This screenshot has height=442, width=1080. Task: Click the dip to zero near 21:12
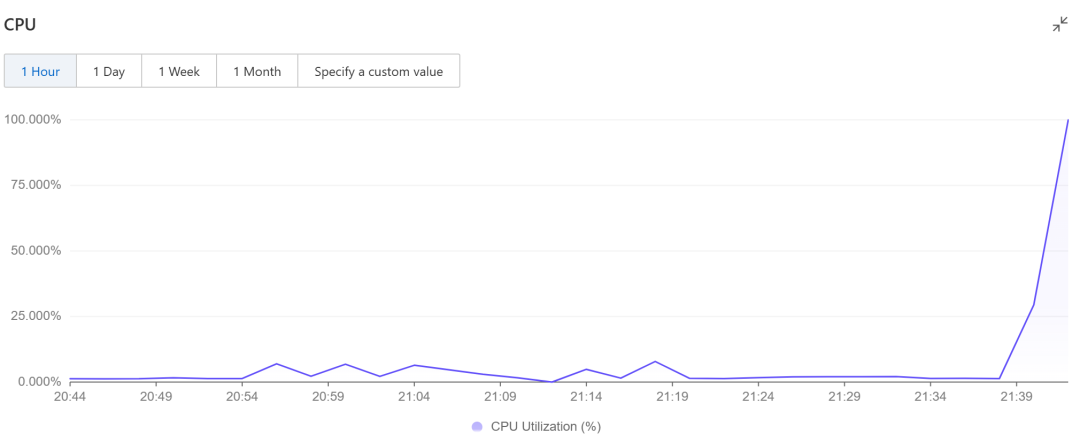coord(552,381)
